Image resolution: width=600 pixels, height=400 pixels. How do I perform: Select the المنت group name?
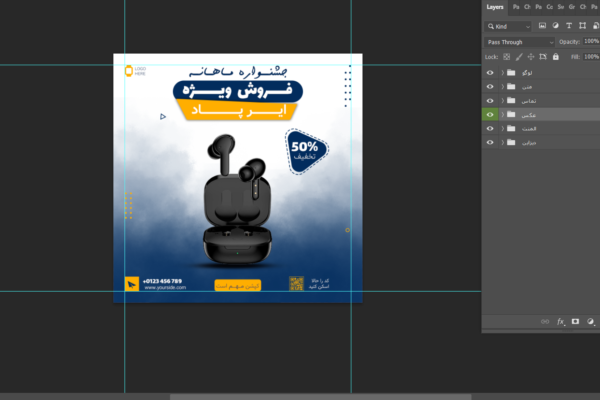529,129
